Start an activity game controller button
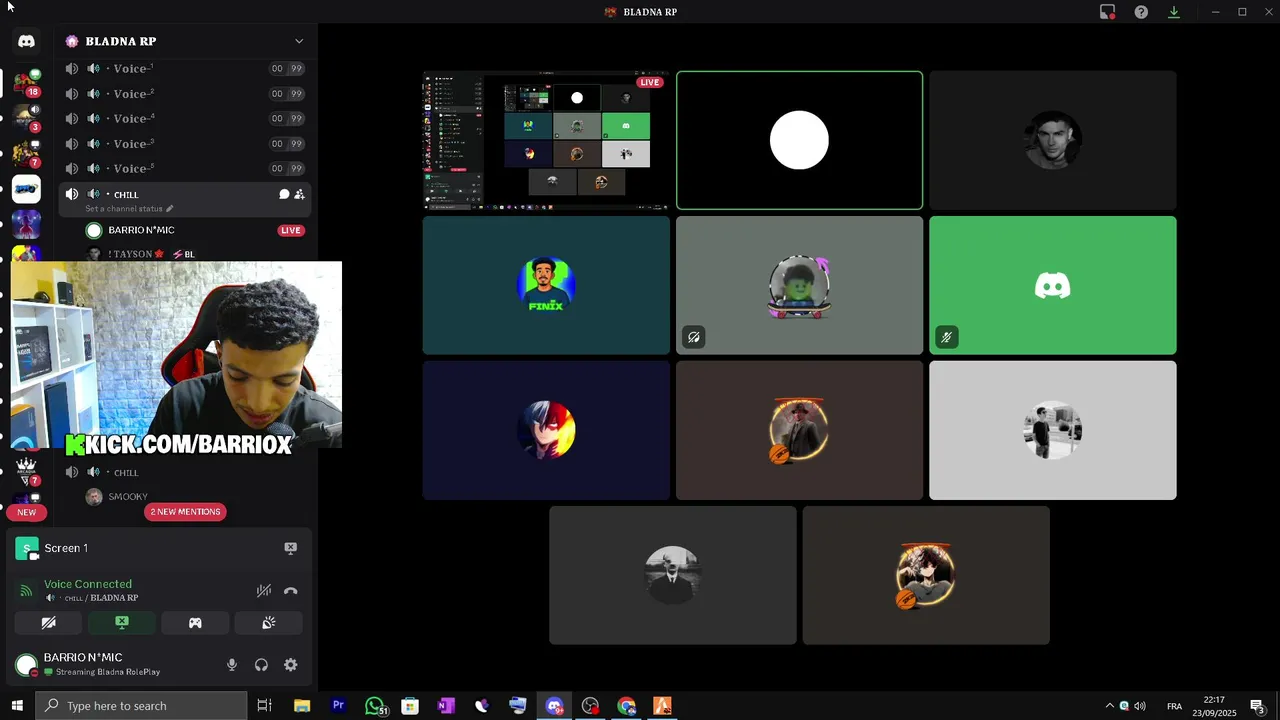 coord(195,623)
